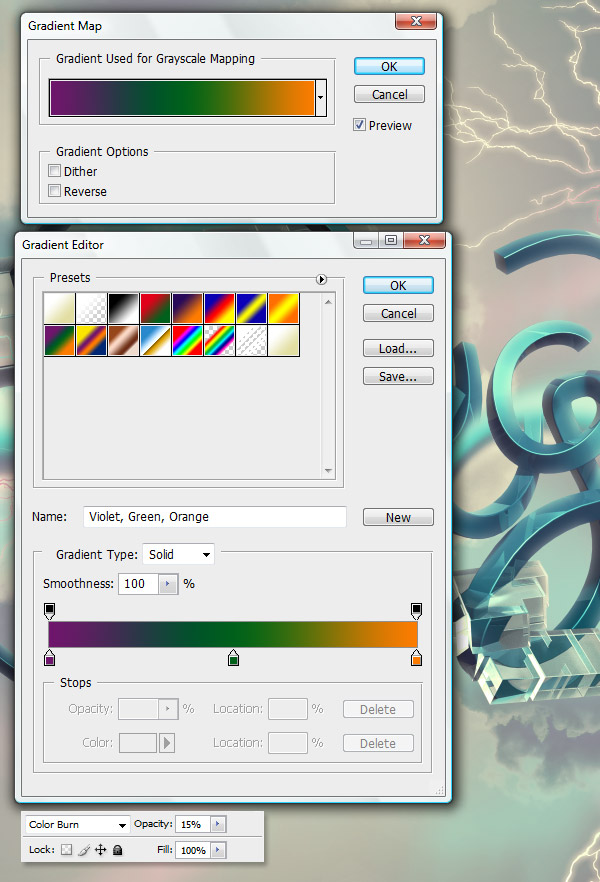Select the Transparent Stripes preset
The height and width of the screenshot is (882, 600).
click(252, 340)
